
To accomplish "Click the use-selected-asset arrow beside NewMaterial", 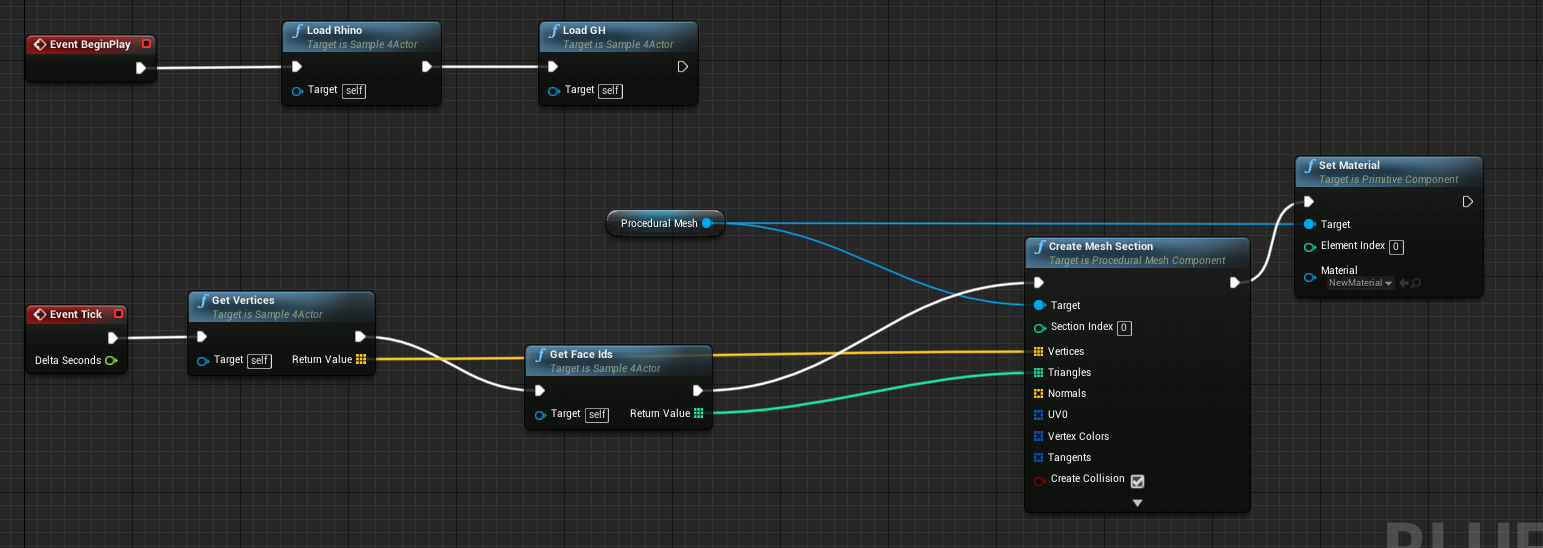I will [1404, 283].
